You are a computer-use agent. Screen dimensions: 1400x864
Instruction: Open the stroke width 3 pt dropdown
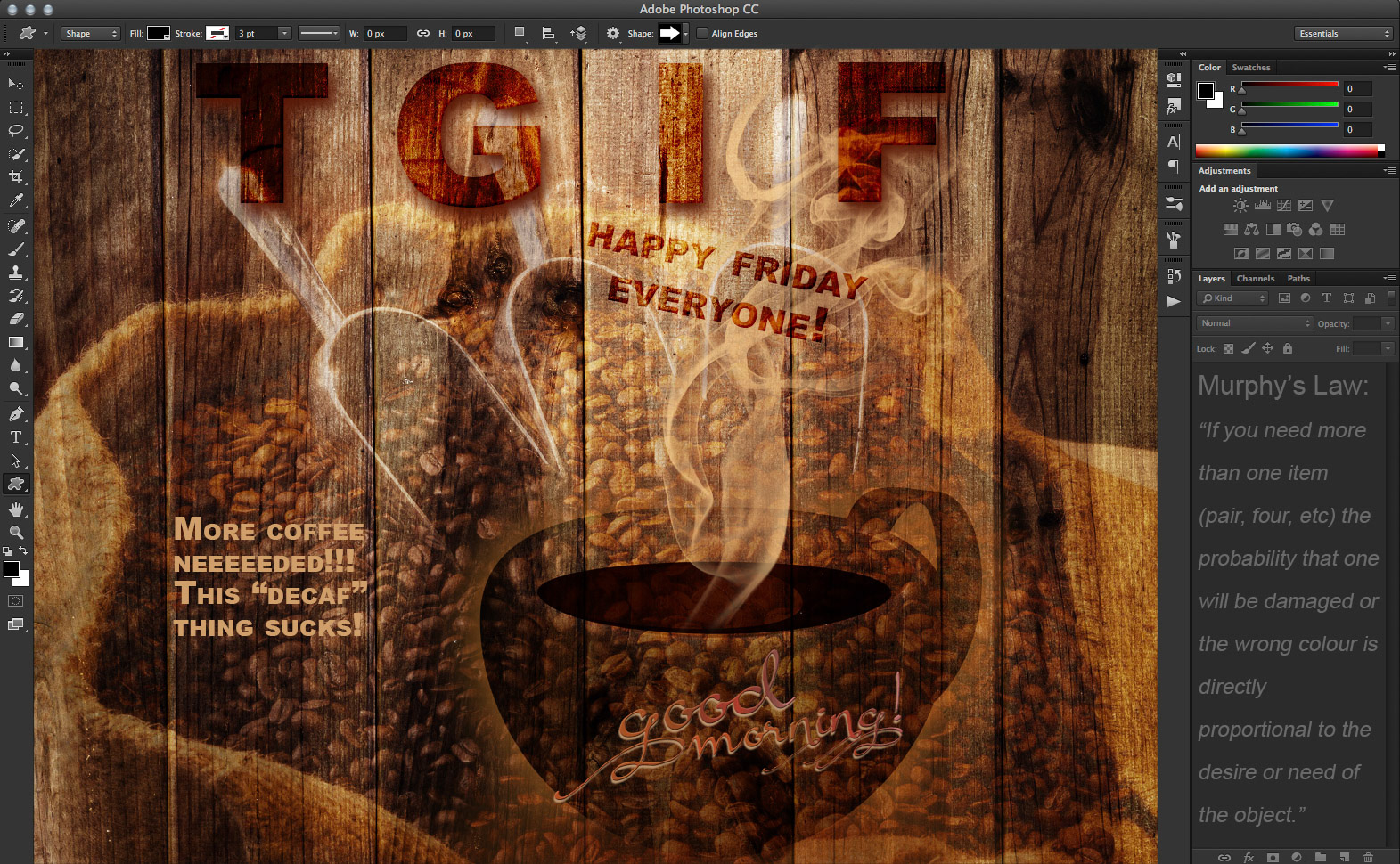click(x=285, y=34)
